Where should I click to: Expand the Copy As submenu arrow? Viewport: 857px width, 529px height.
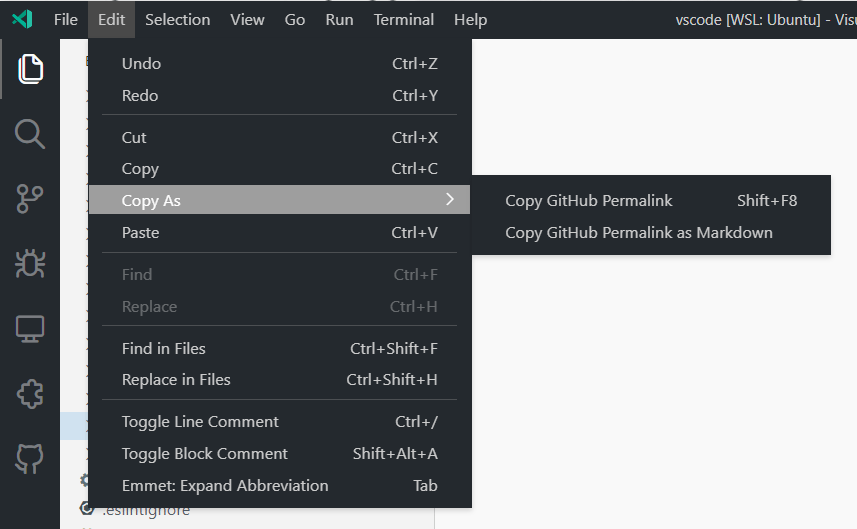[x=450, y=200]
